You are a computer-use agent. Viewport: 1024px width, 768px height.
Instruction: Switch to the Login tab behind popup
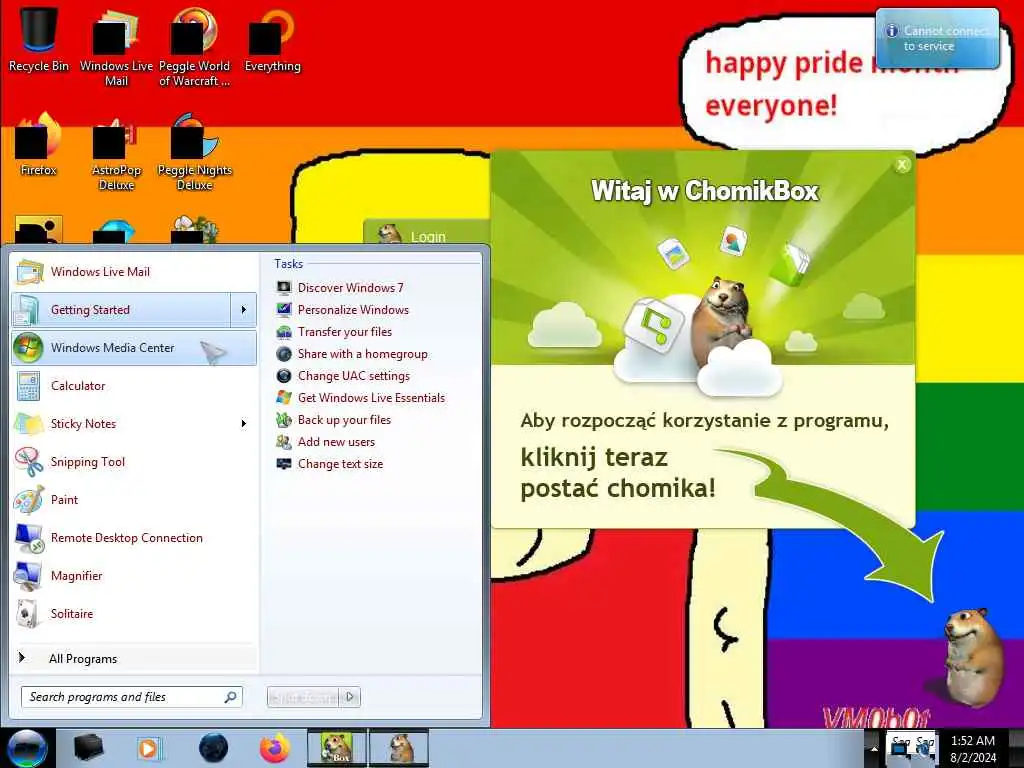pyautogui.click(x=428, y=235)
